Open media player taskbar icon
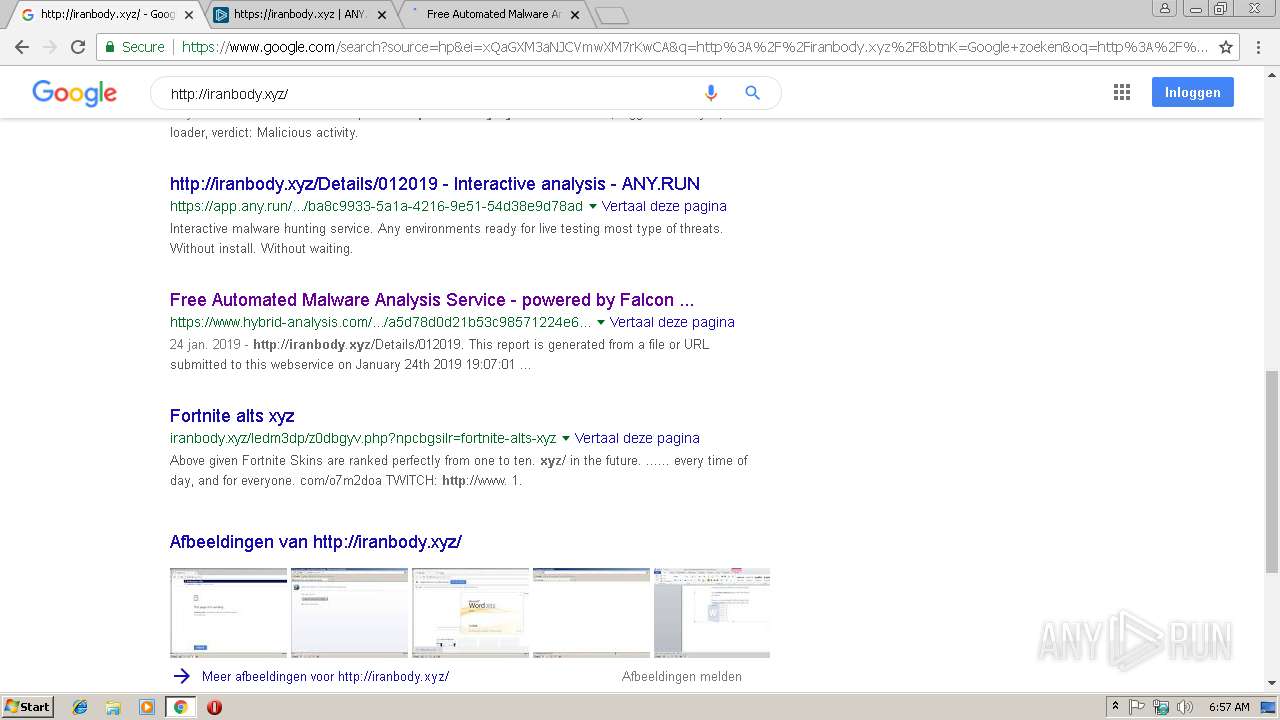Screen dimensions: 1280x720 click(147, 707)
